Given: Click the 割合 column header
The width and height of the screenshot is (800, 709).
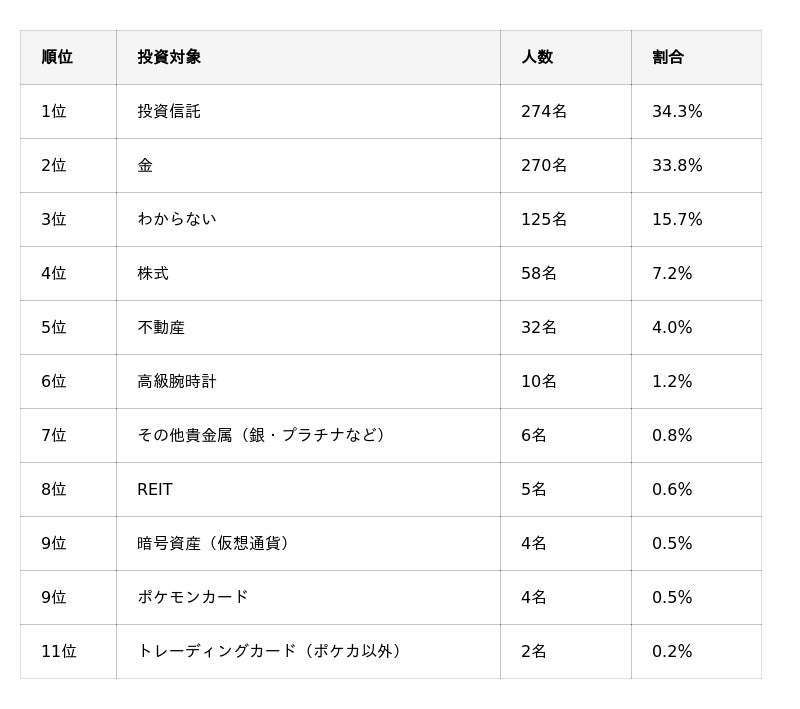Looking at the screenshot, I should 668,57.
